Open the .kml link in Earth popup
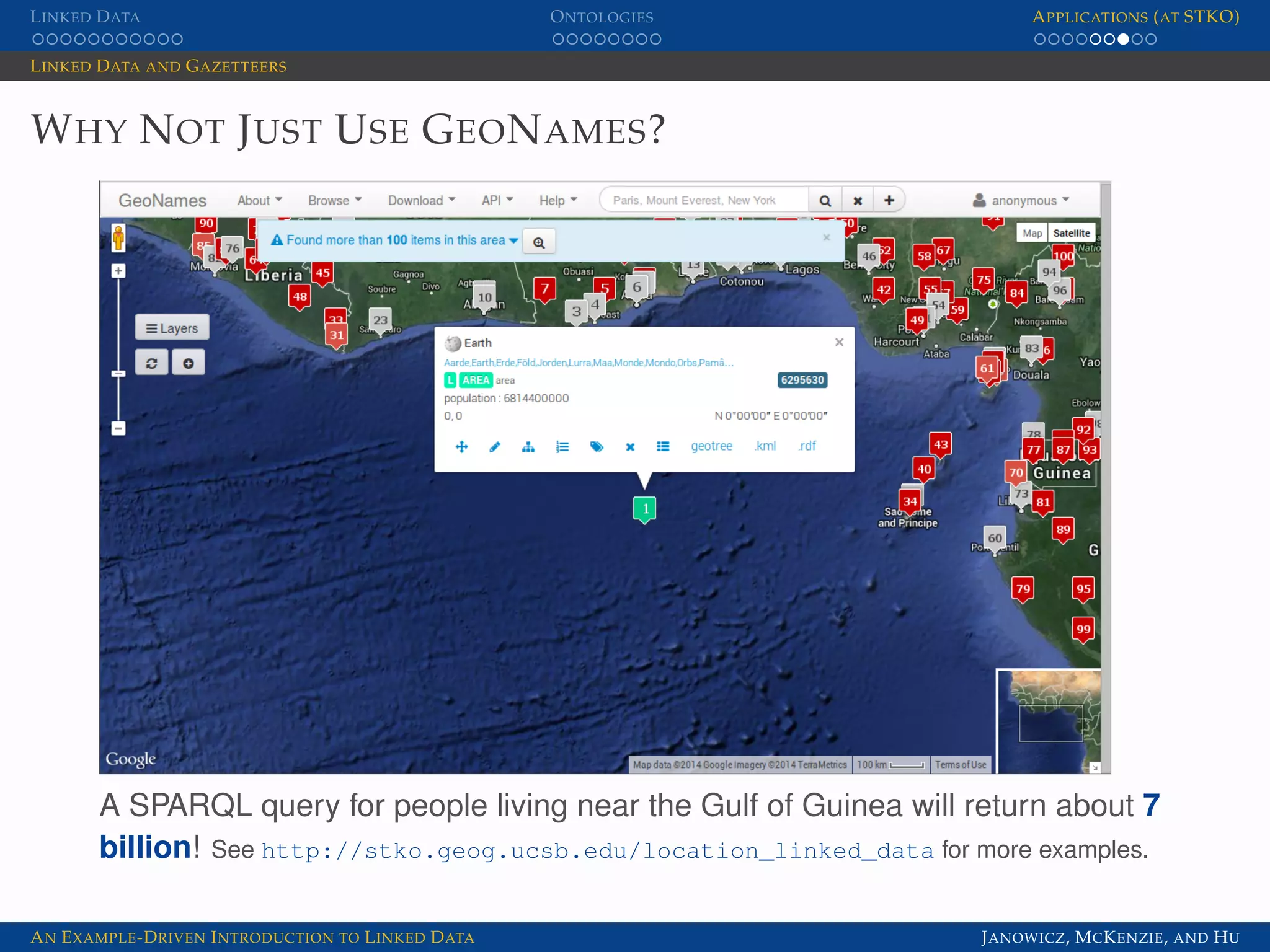Screen dimensions: 1270x952 [x=765, y=446]
